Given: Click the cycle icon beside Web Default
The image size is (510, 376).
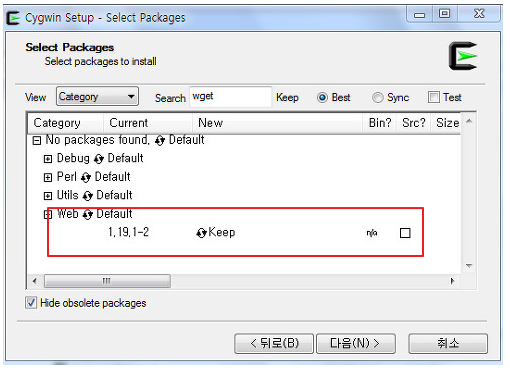Looking at the screenshot, I should [87, 215].
